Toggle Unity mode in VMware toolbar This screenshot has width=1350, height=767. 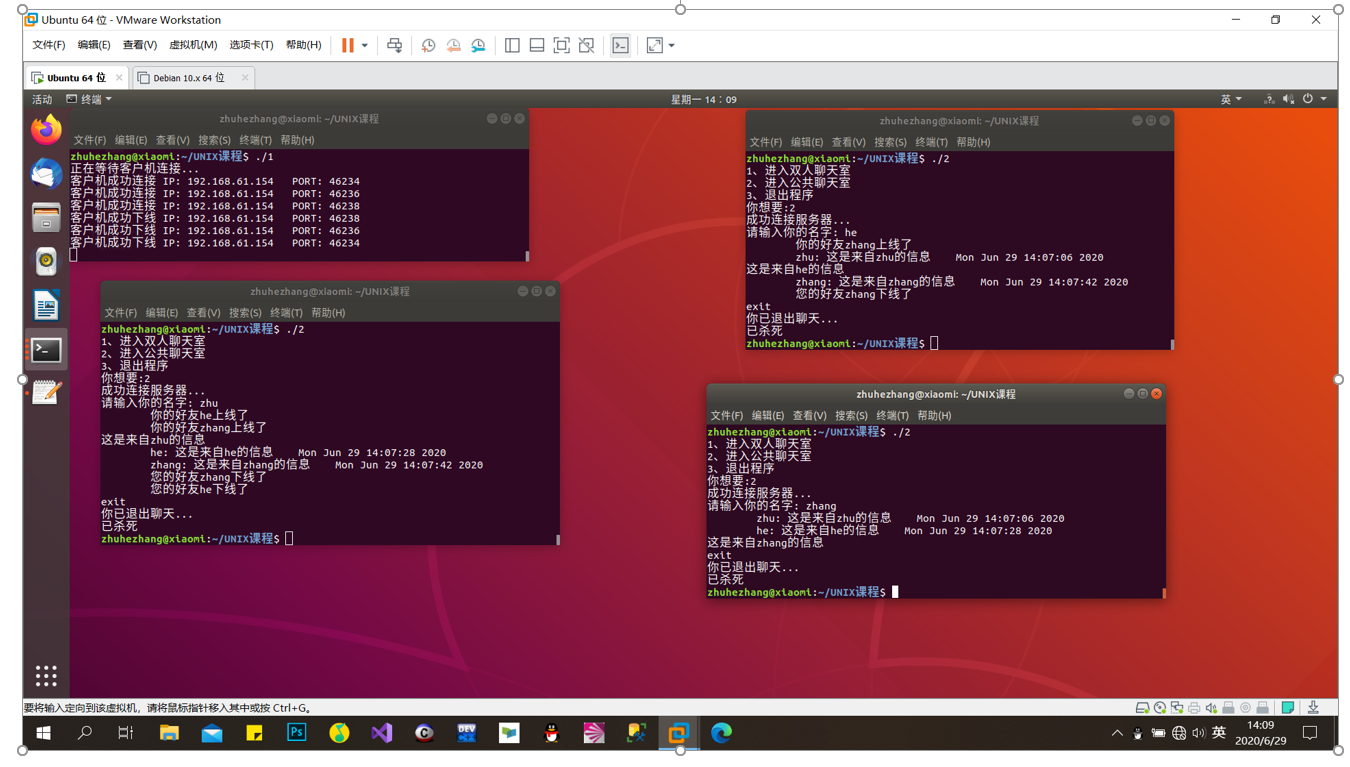(586, 45)
